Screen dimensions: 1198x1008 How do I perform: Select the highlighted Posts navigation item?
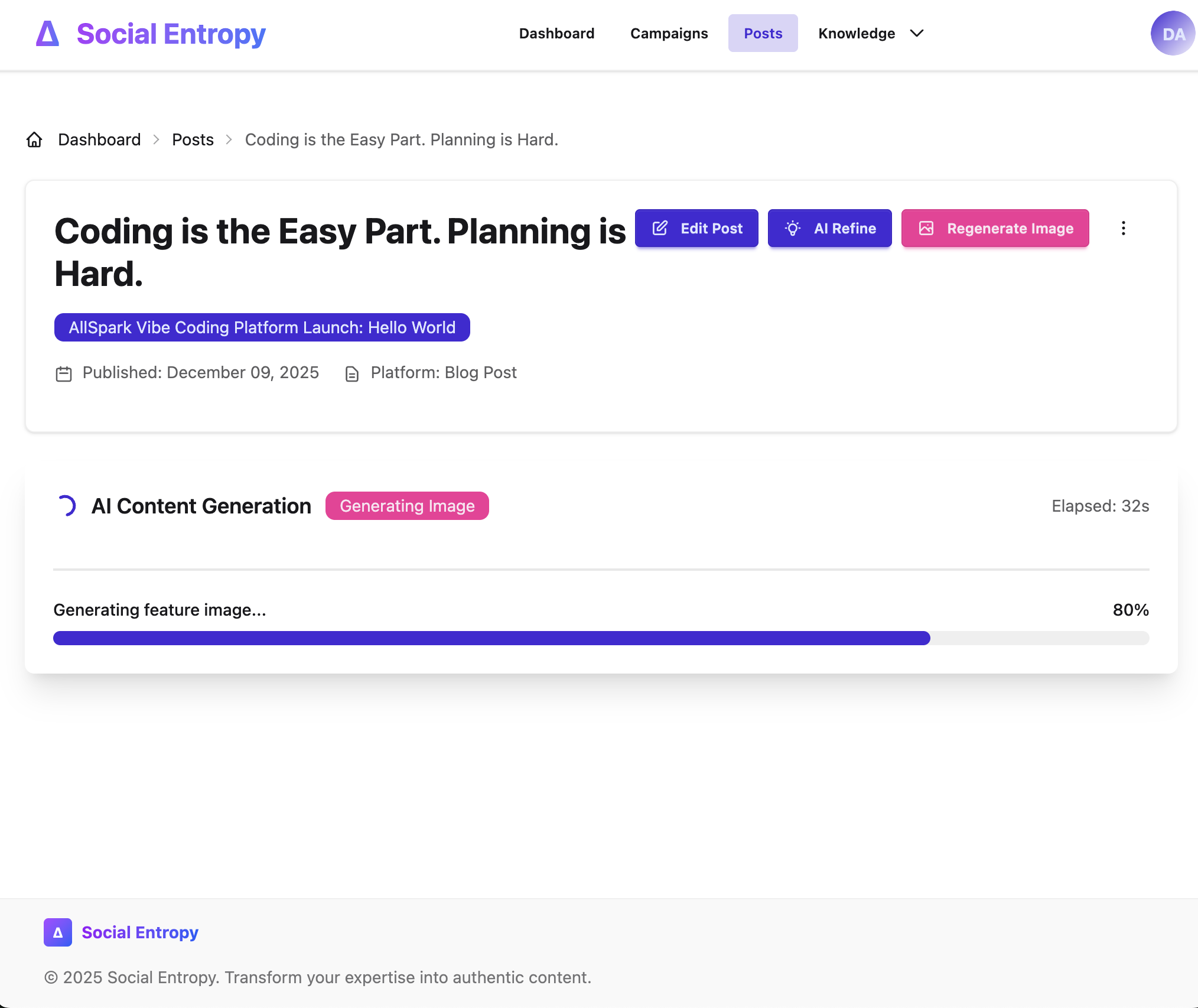pos(763,33)
